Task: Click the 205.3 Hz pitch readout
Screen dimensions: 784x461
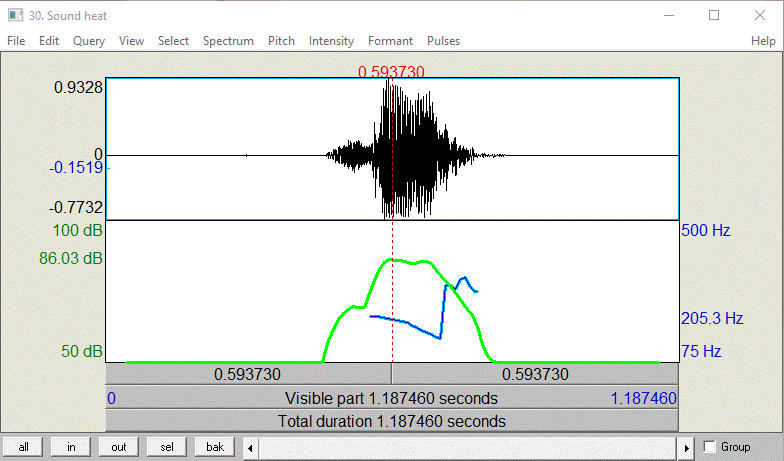Action: pos(712,318)
